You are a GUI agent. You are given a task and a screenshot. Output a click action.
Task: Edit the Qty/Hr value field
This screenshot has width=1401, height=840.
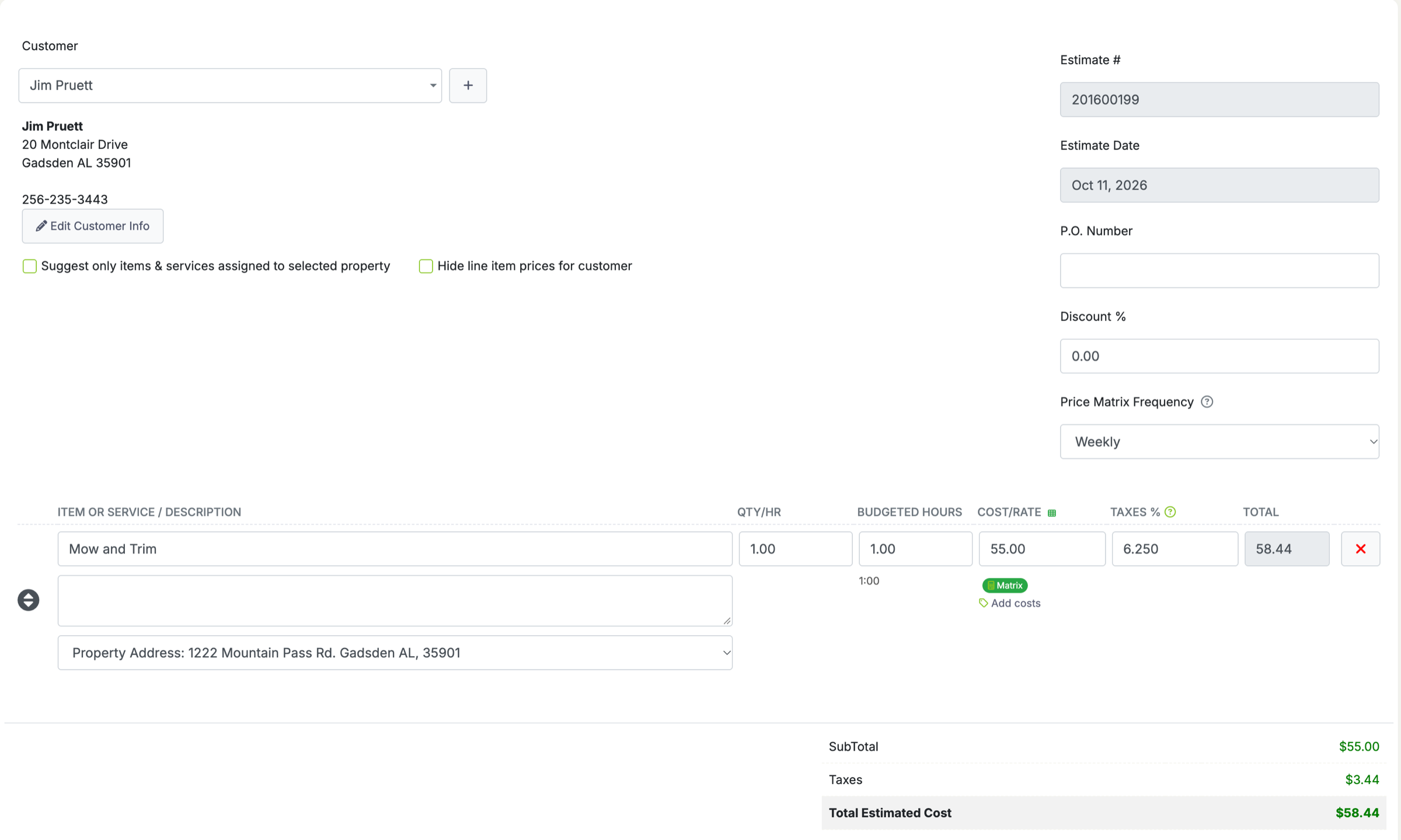coord(796,549)
